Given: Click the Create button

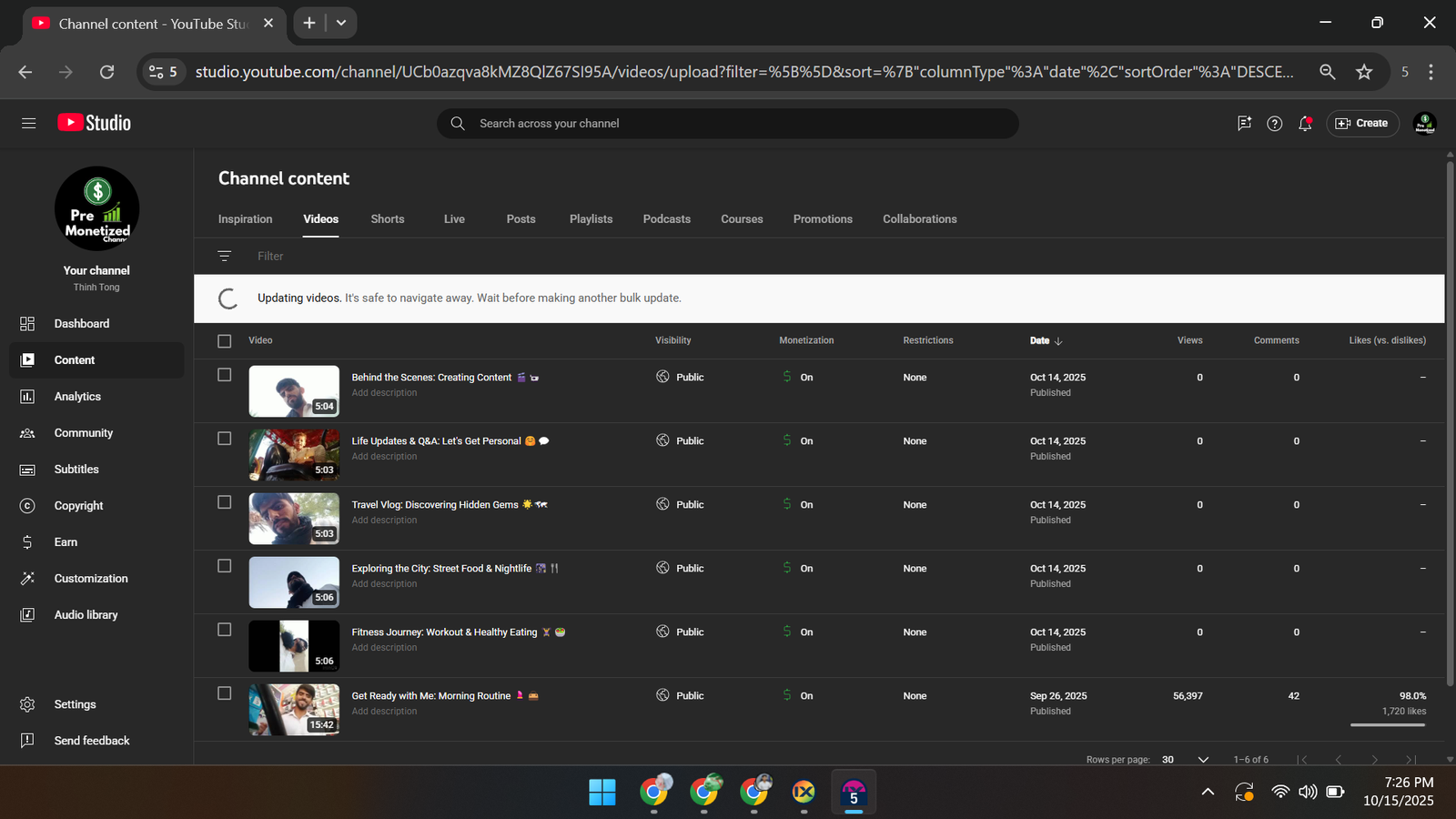Looking at the screenshot, I should tap(1362, 123).
